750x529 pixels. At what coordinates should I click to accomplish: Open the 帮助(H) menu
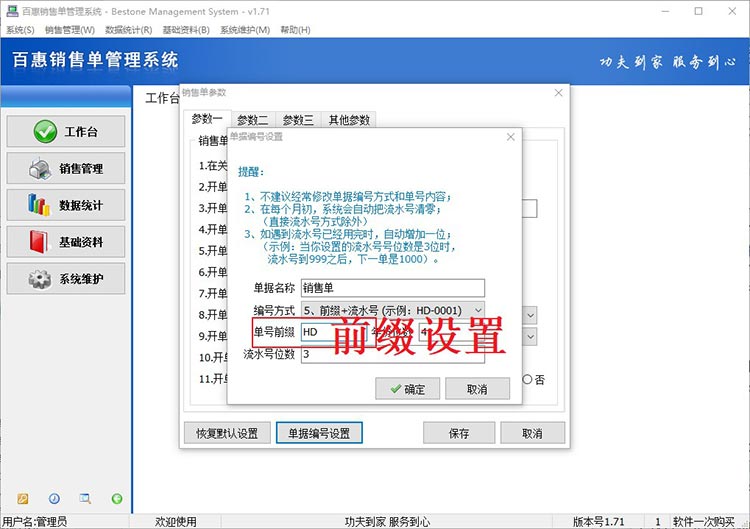pyautogui.click(x=295, y=30)
